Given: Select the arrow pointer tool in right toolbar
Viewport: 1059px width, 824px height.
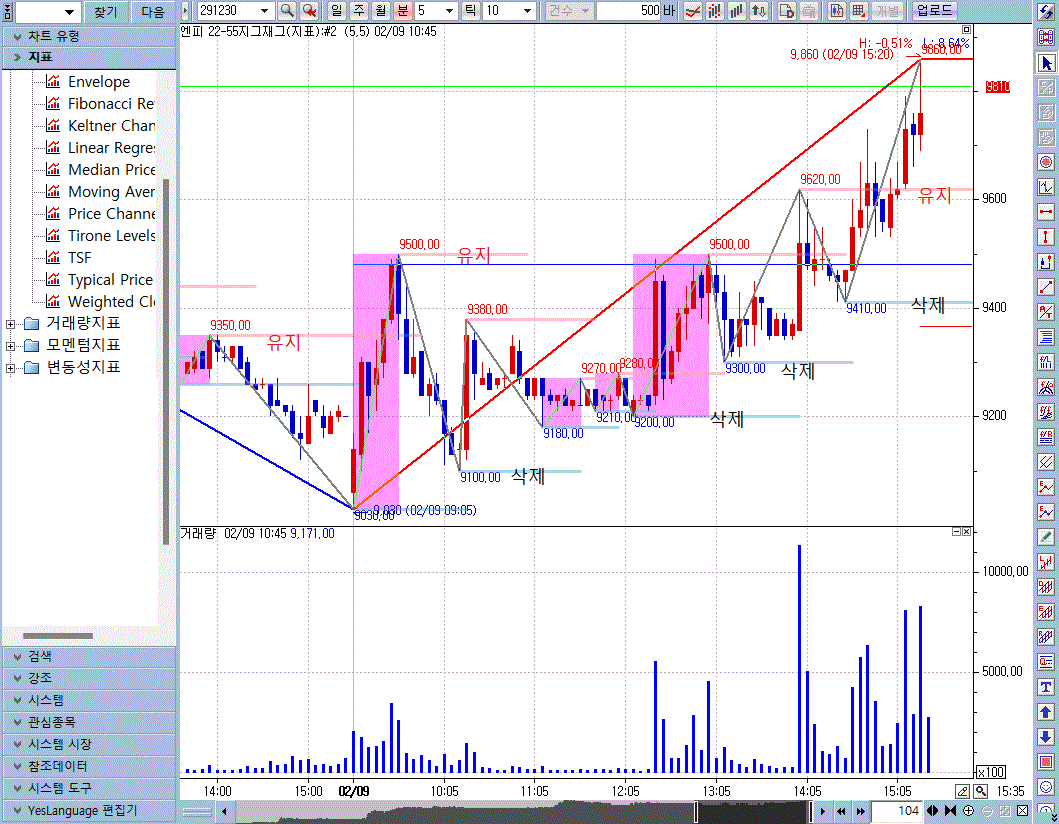Looking at the screenshot, I should pyautogui.click(x=1047, y=64).
